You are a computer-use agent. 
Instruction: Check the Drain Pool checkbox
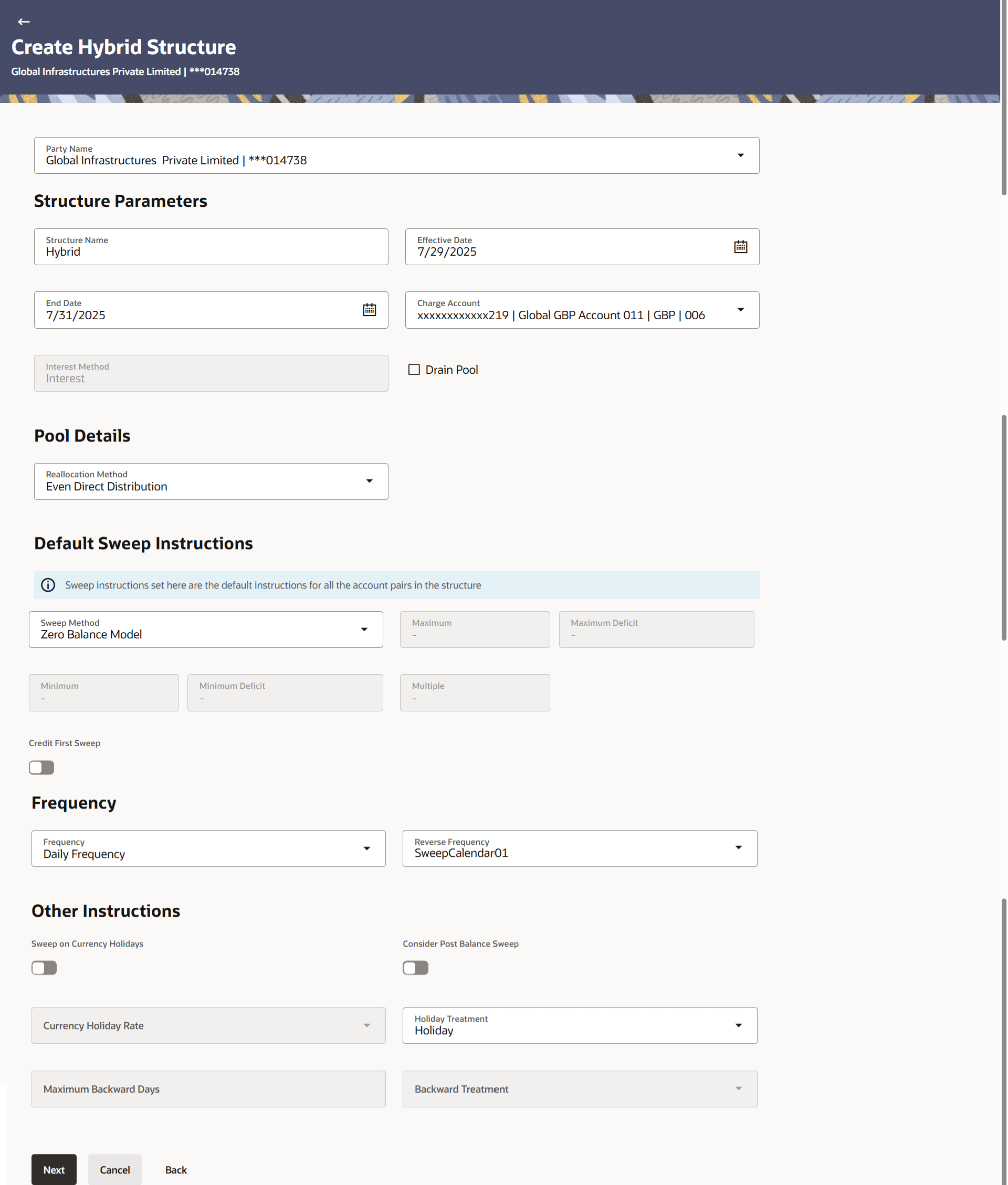point(414,370)
